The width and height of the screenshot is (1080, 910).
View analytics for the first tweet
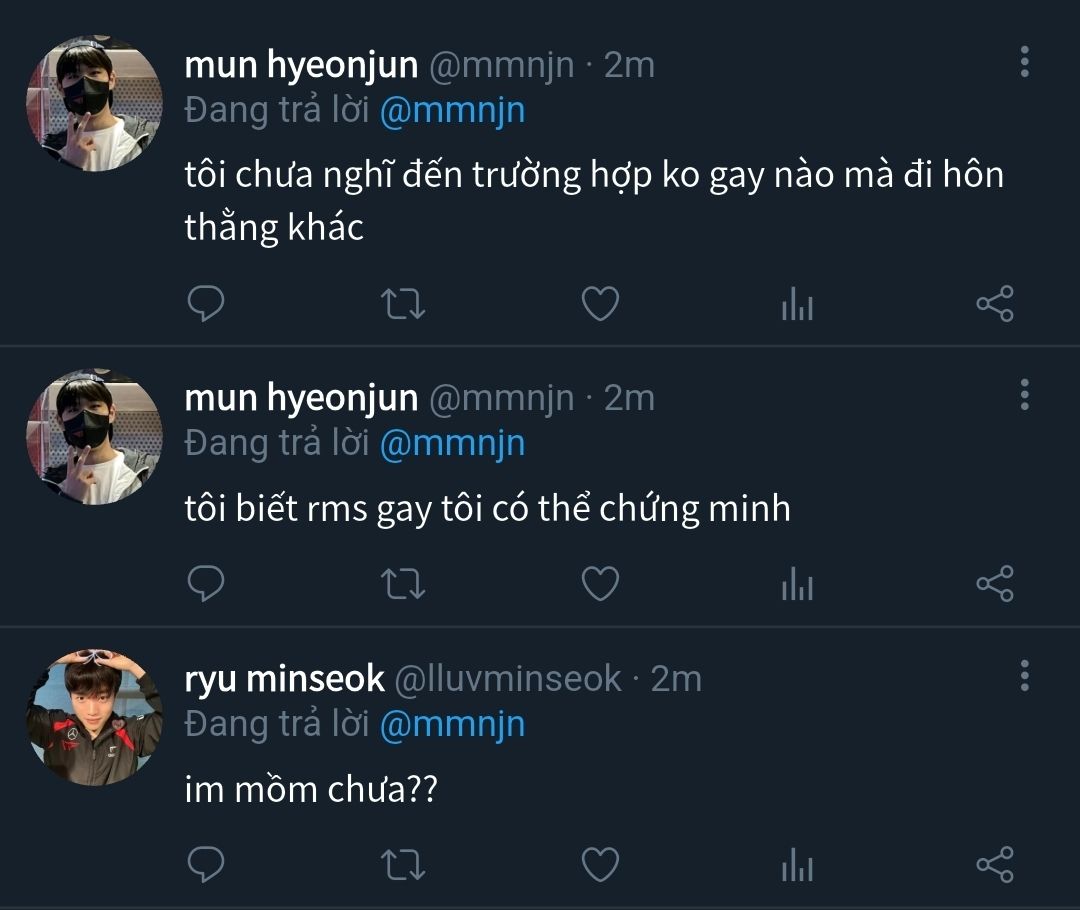point(797,304)
